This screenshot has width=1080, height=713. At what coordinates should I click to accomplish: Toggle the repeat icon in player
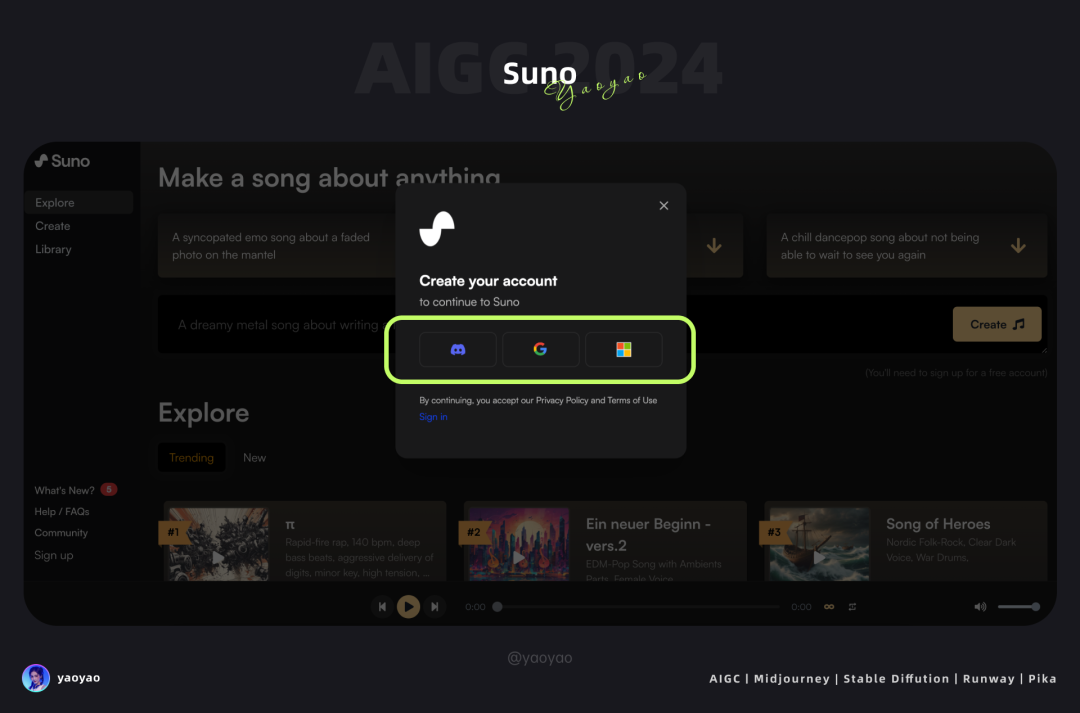click(853, 607)
